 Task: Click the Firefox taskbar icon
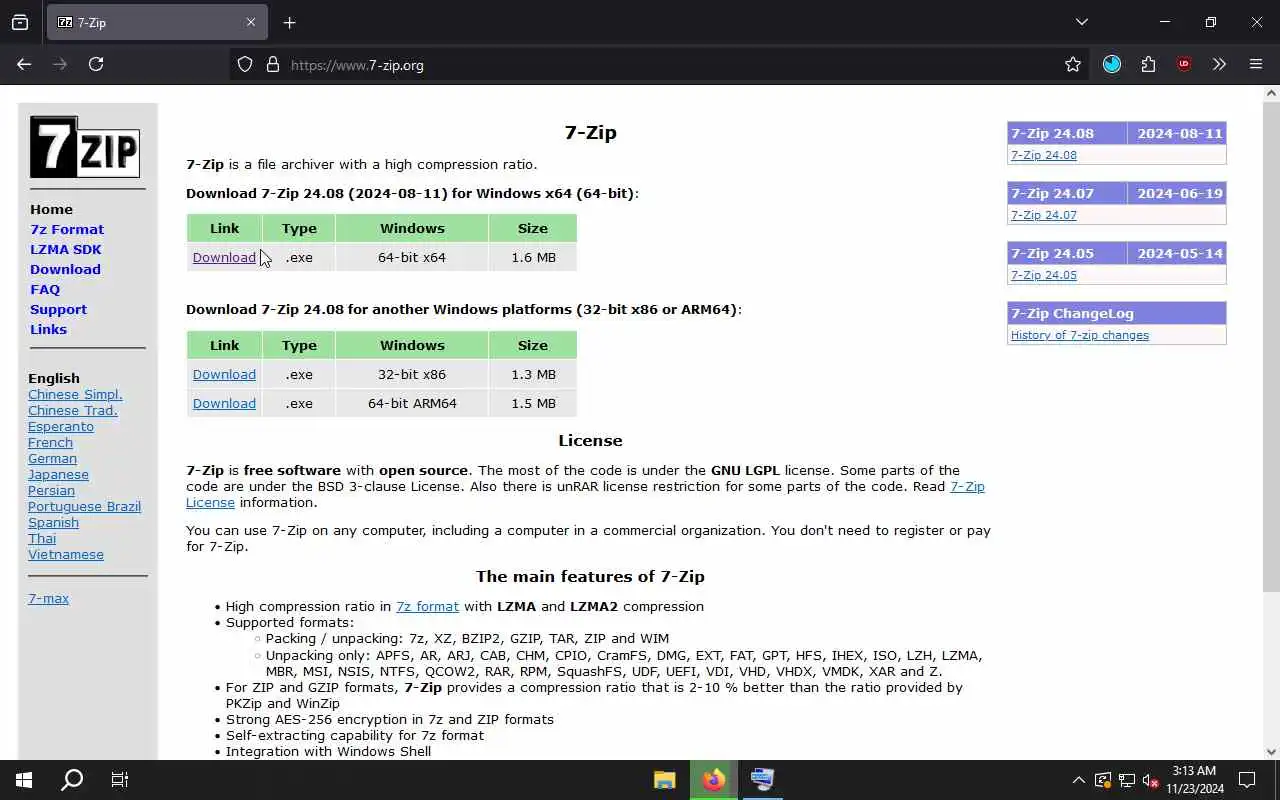pos(713,780)
